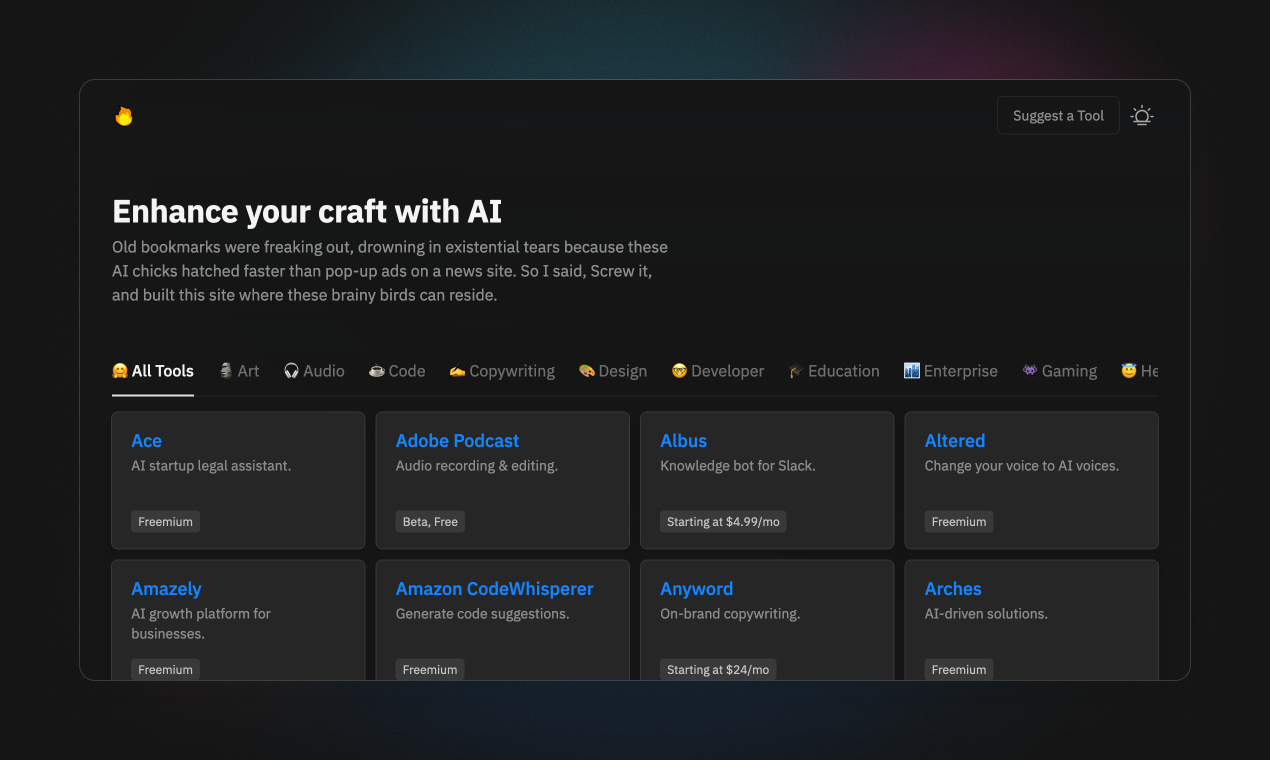The width and height of the screenshot is (1270, 760).
Task: Click 'On-brand copywriting.' description
Action: pos(730,614)
